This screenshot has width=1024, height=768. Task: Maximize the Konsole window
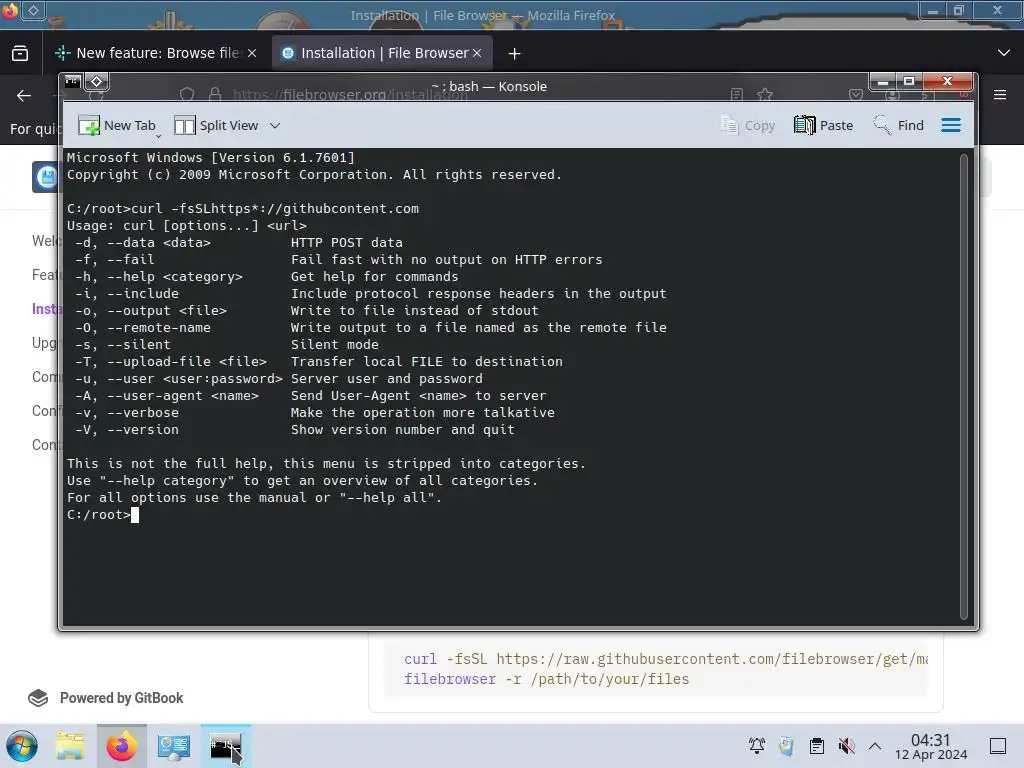tap(908, 82)
